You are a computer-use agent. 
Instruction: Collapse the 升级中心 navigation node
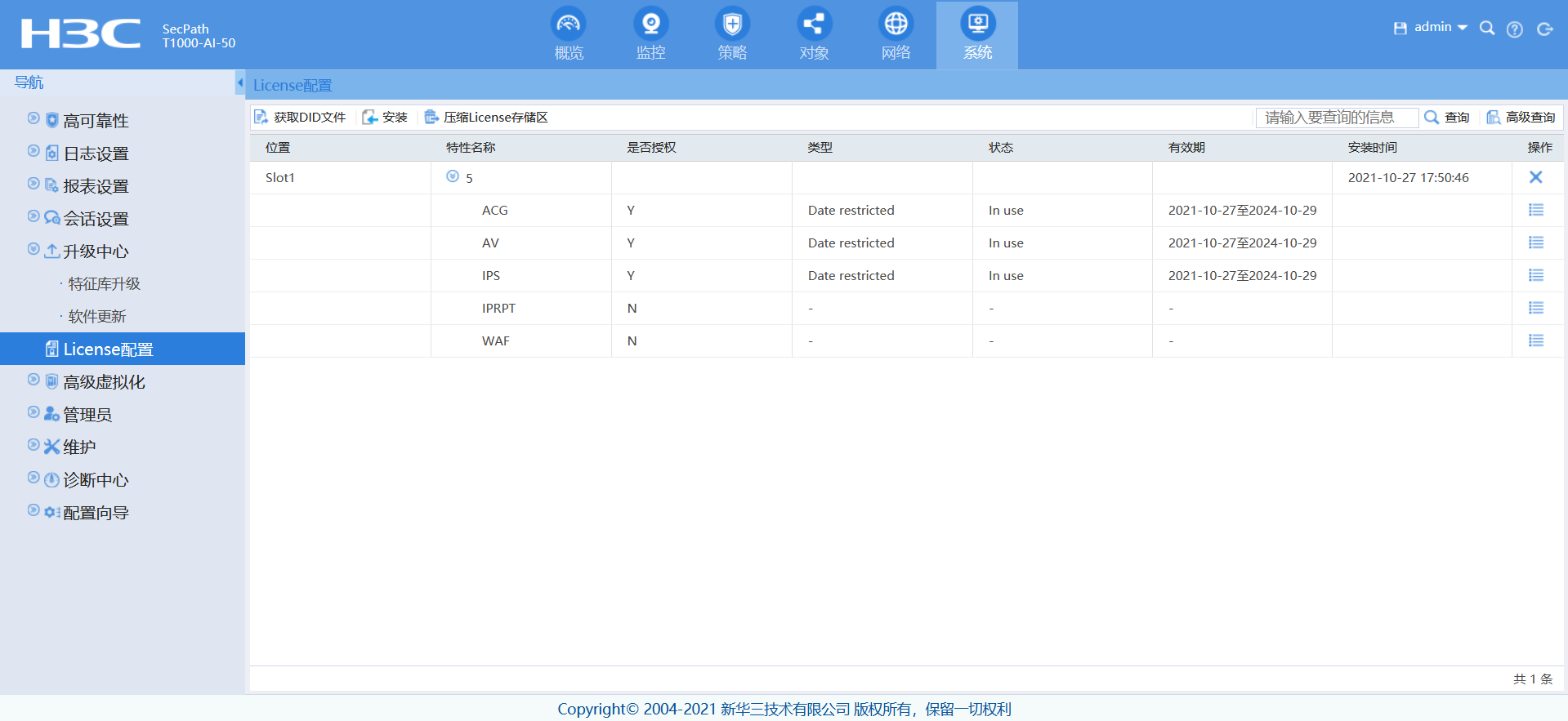tap(34, 249)
